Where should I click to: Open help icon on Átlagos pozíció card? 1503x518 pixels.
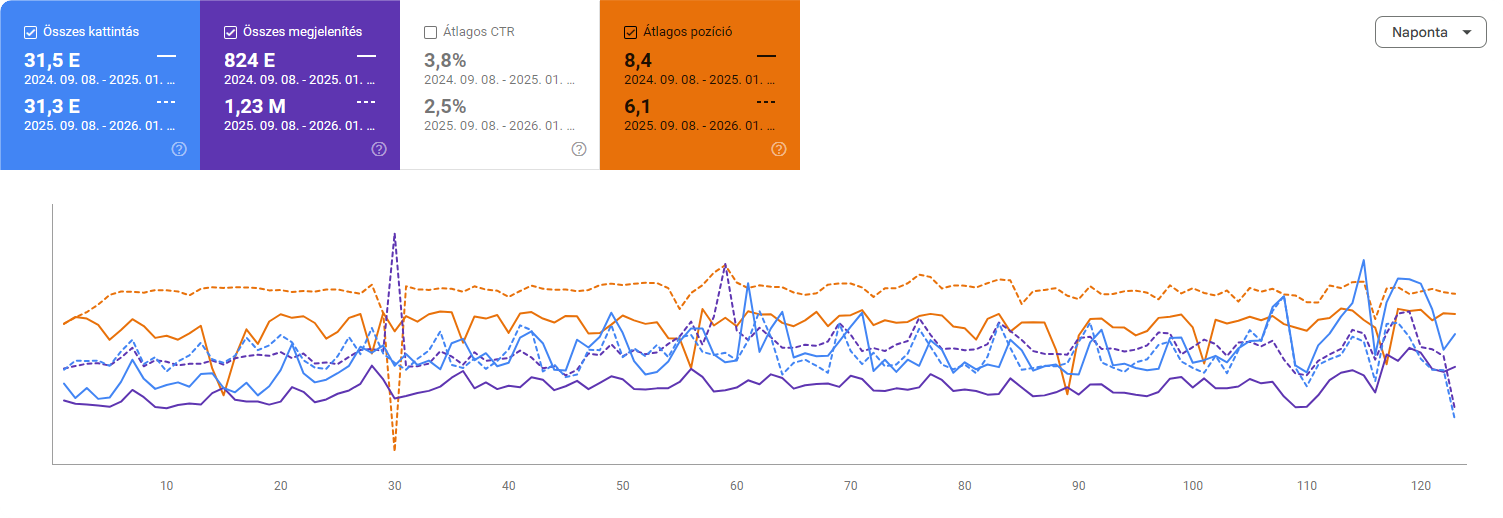[x=779, y=149]
